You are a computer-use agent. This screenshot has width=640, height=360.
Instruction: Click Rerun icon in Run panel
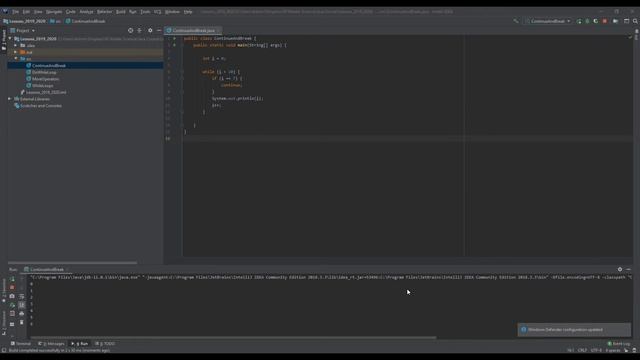point(12,279)
